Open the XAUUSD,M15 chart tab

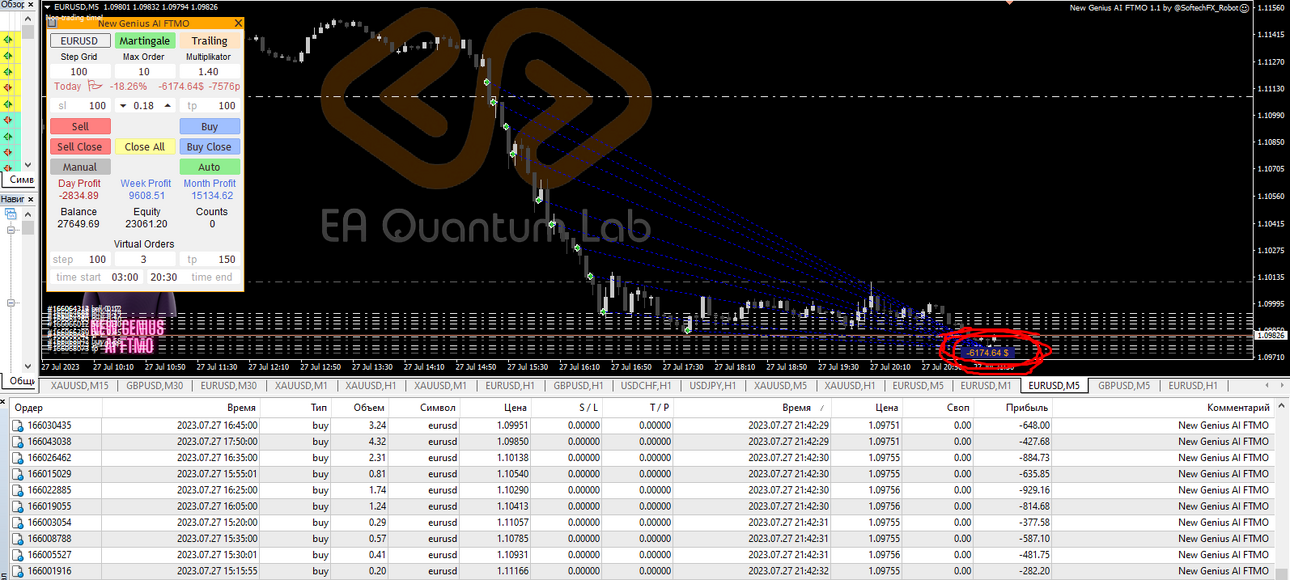pos(80,385)
